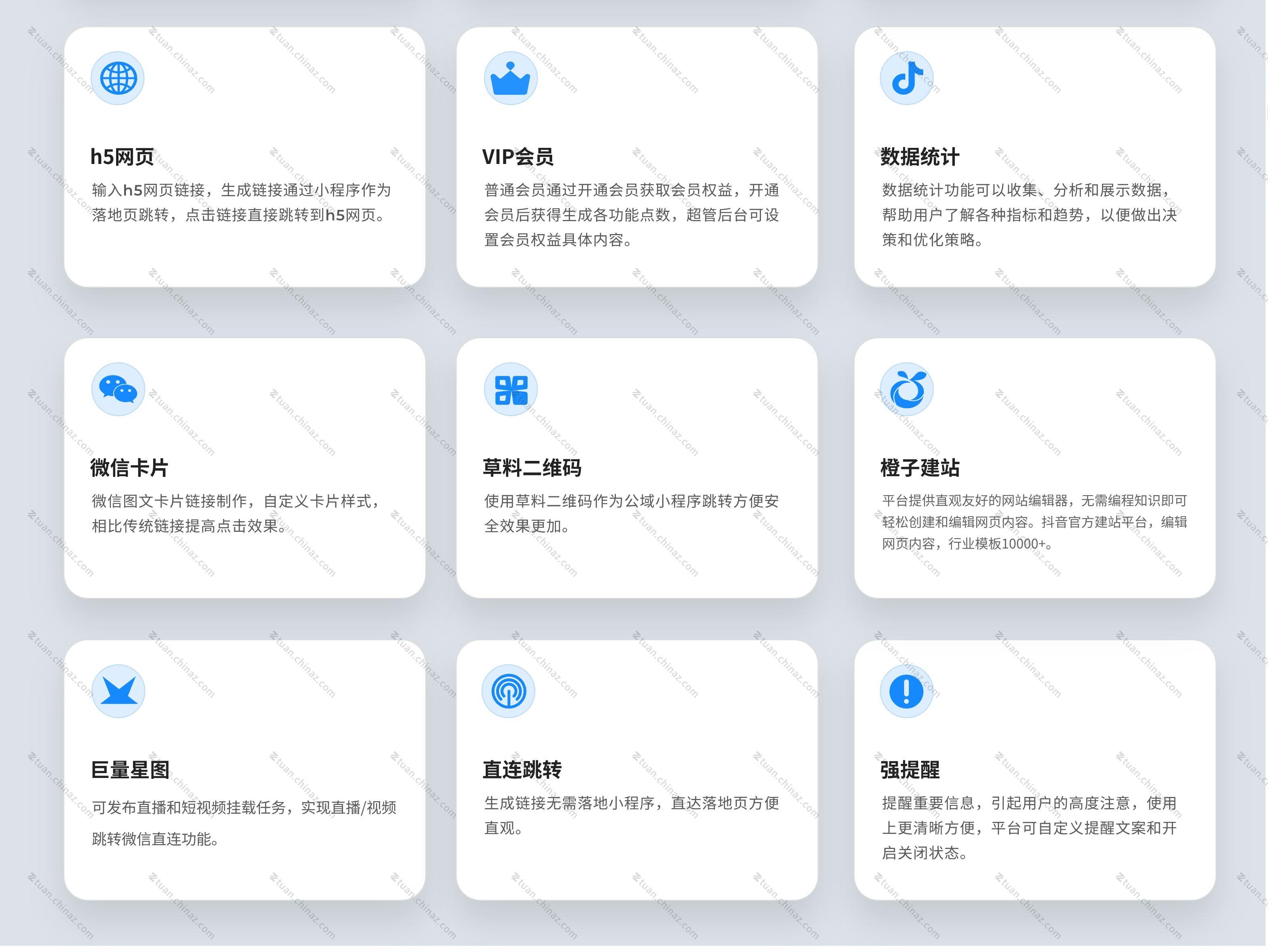Choose the 直连跳转 heading
This screenshot has width=1268, height=952.
point(522,770)
